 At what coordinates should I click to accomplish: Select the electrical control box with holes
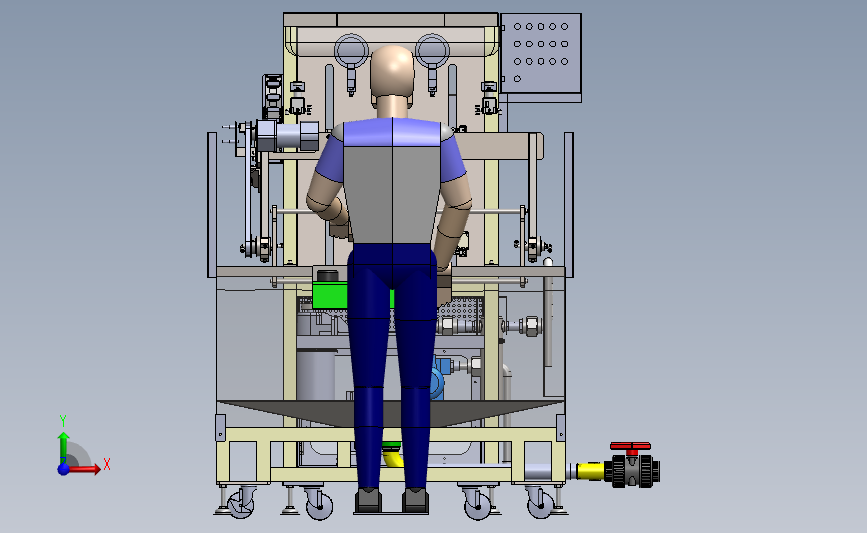click(541, 53)
